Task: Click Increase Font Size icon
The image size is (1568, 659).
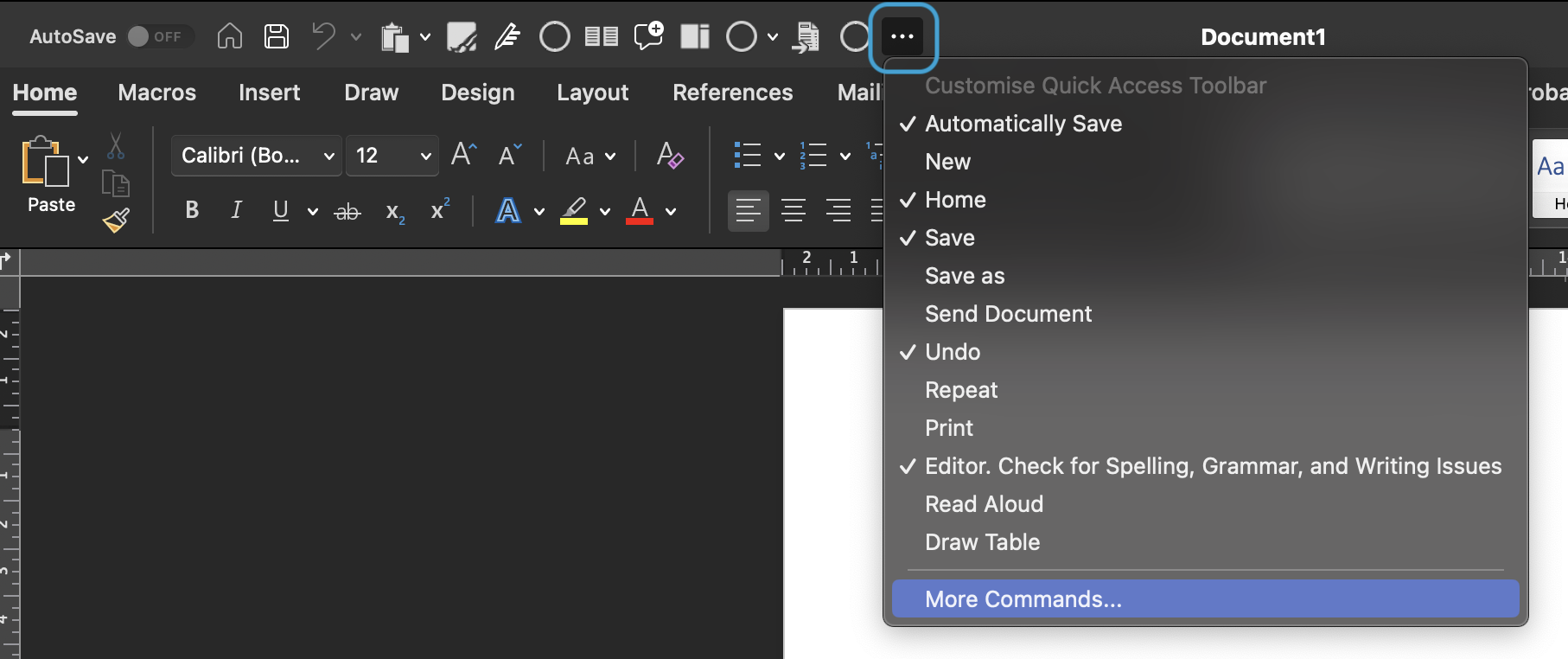Action: coord(464,155)
